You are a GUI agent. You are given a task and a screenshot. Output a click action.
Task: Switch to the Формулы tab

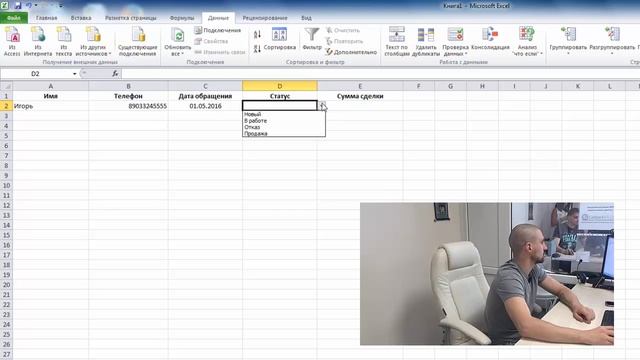click(182, 18)
